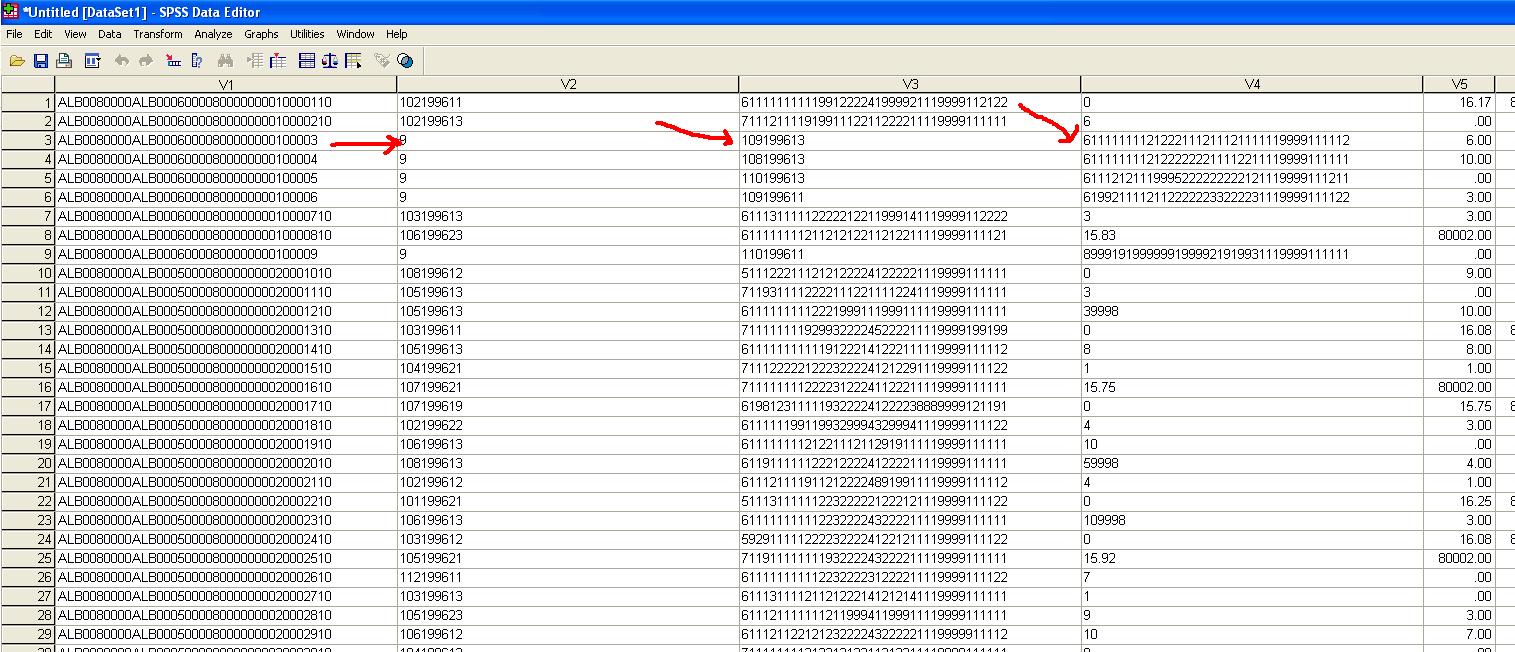Image resolution: width=1515 pixels, height=652 pixels.
Task: Click the Insert Cases icon
Action: (254, 61)
